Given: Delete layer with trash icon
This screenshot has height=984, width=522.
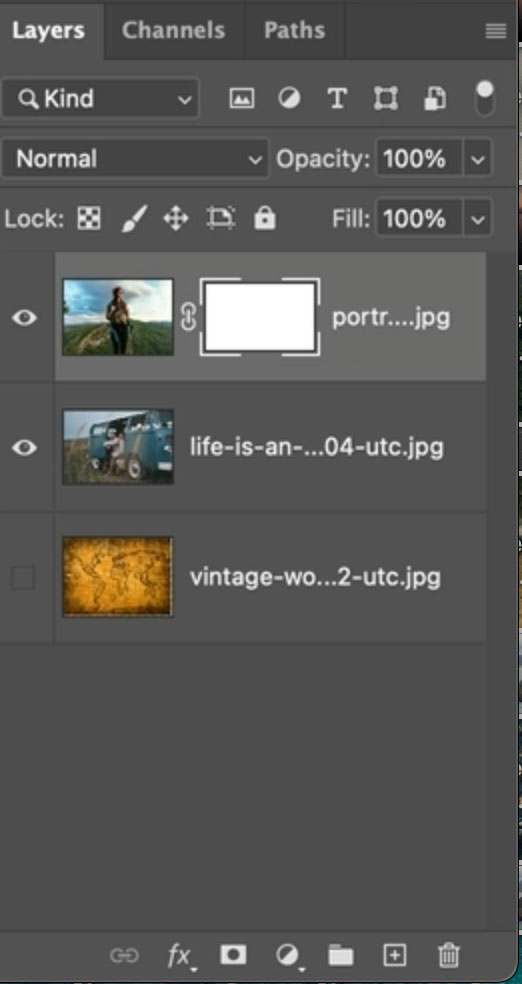Looking at the screenshot, I should (449, 955).
